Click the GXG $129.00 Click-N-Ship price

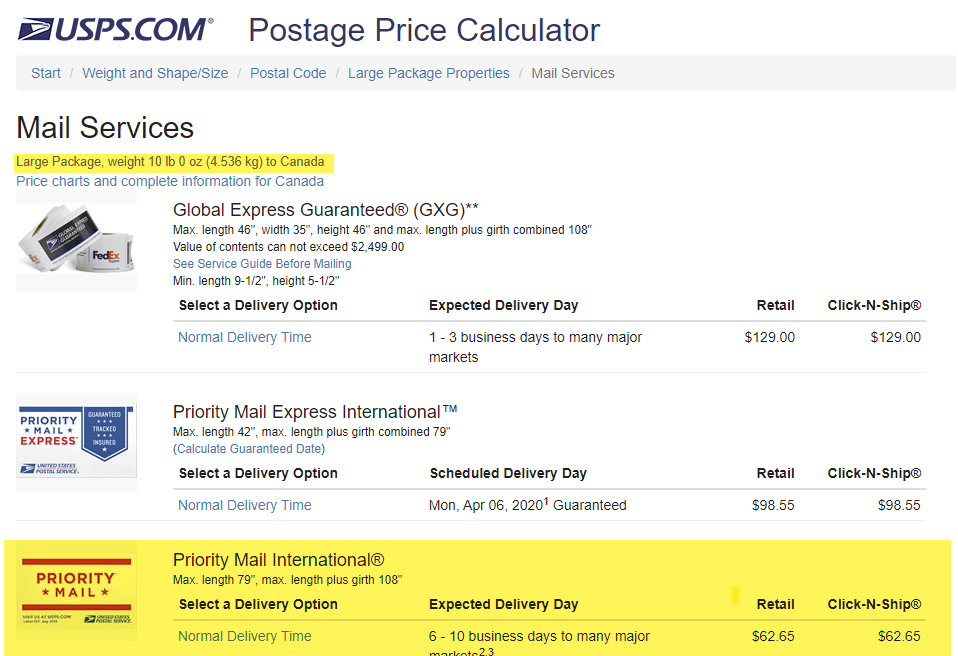tap(895, 337)
